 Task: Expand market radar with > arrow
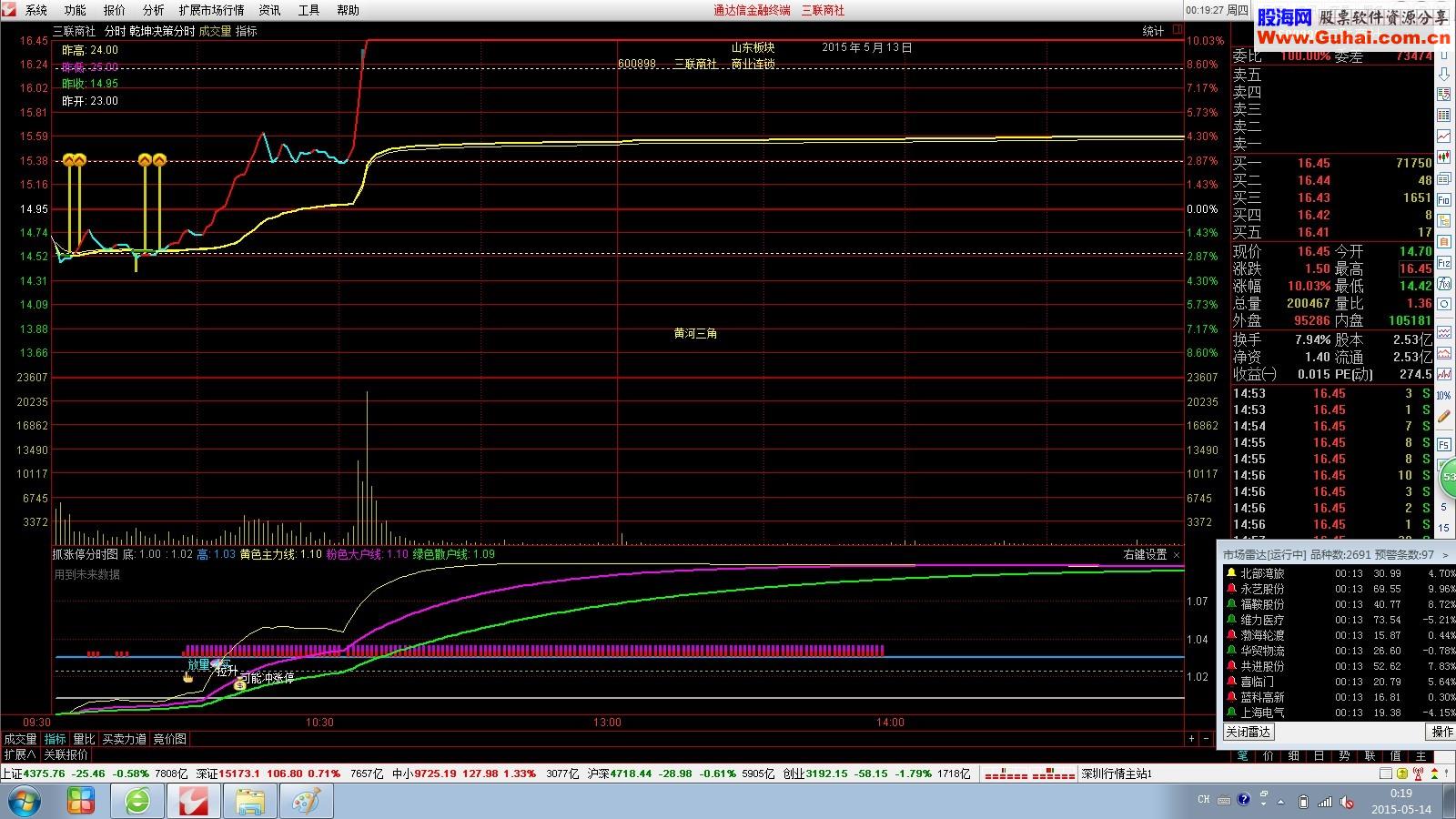1445,555
